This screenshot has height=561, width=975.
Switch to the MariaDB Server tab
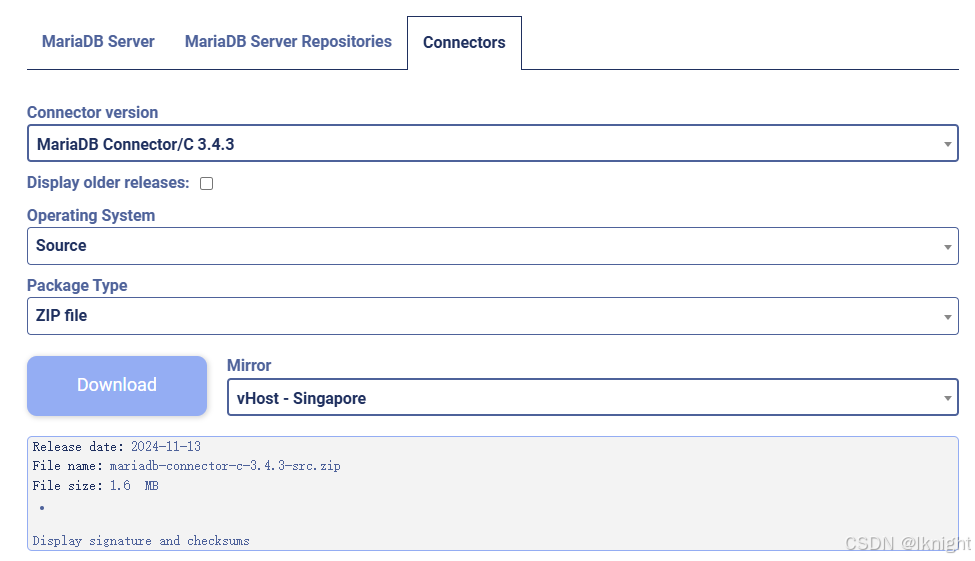(x=98, y=42)
